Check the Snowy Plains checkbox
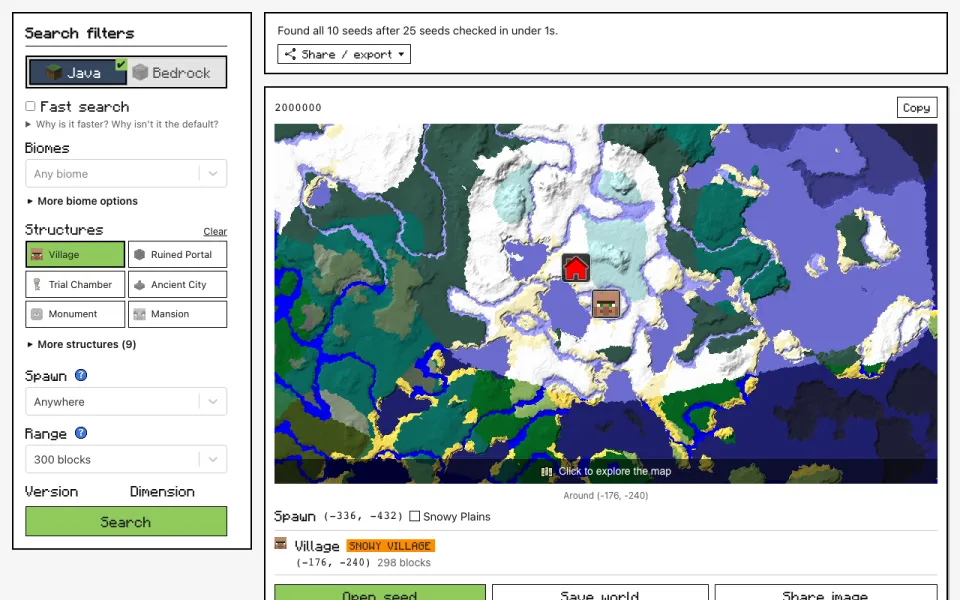960x600 pixels. [x=414, y=516]
